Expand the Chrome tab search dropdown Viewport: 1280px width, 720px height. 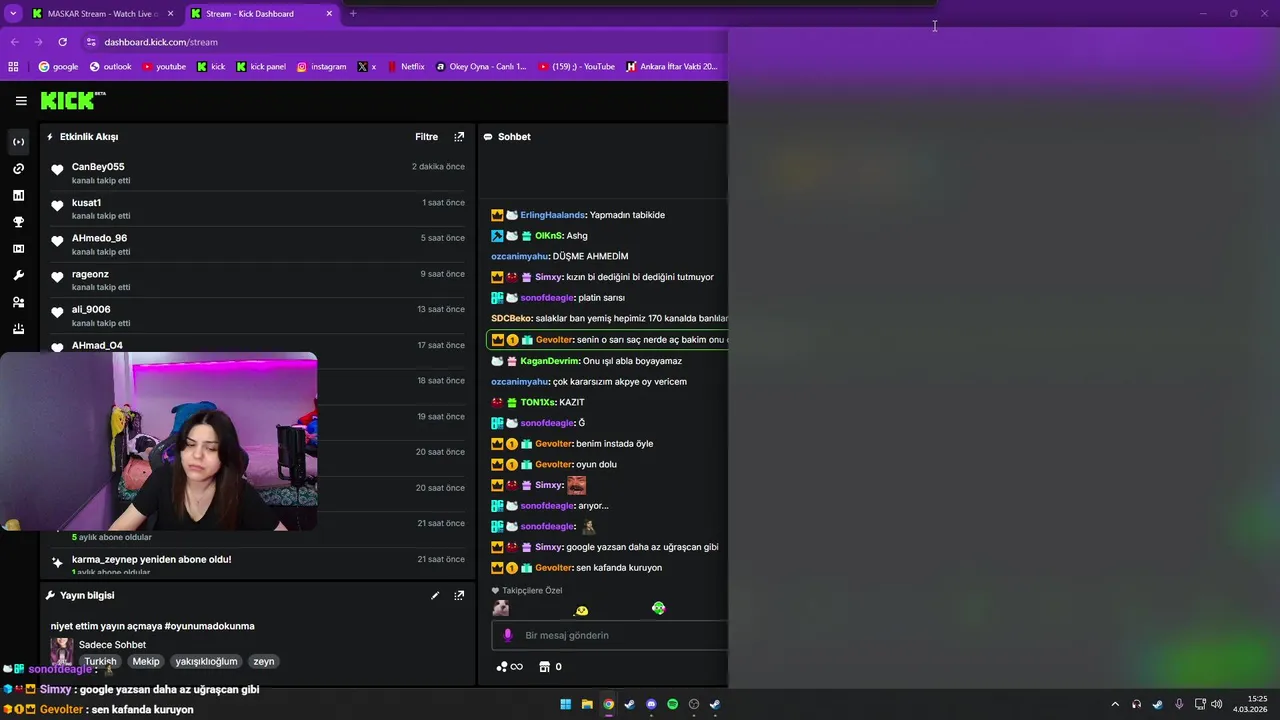[x=12, y=14]
